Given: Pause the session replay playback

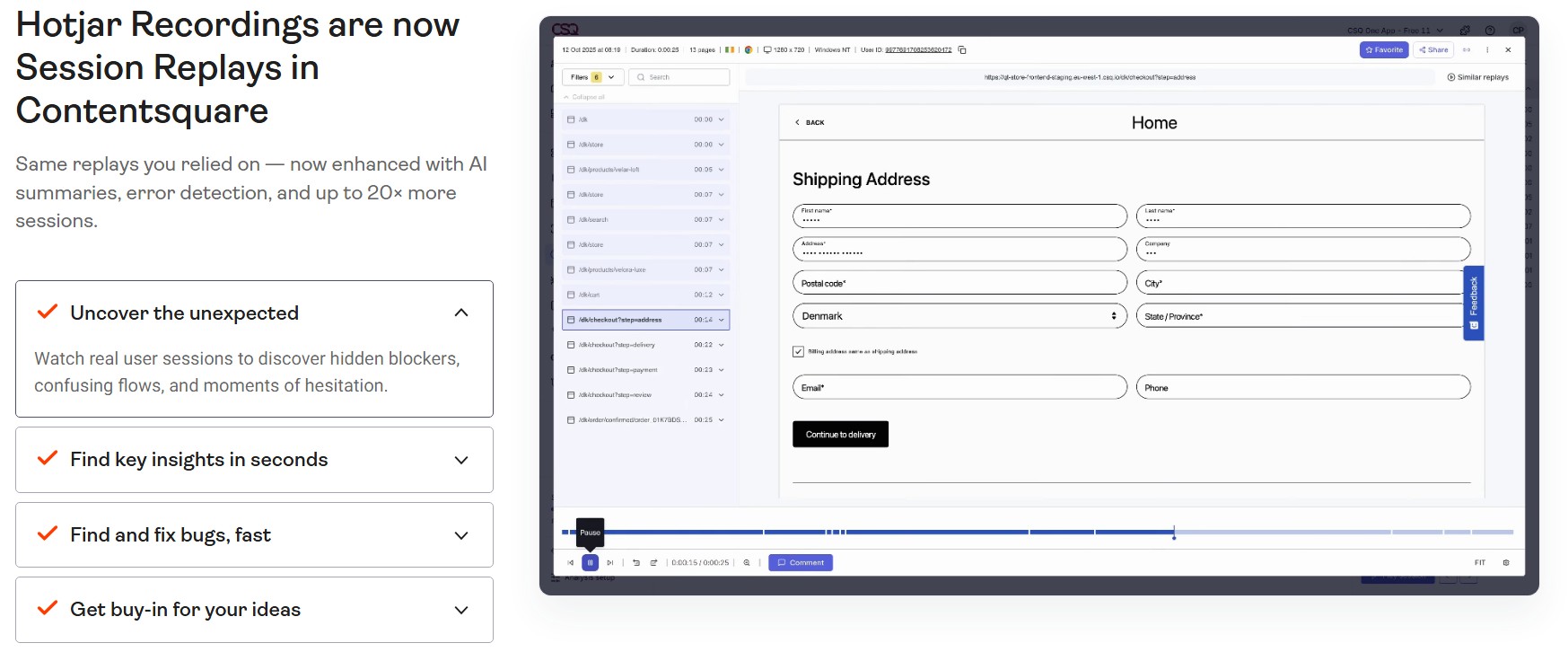Looking at the screenshot, I should point(590,563).
